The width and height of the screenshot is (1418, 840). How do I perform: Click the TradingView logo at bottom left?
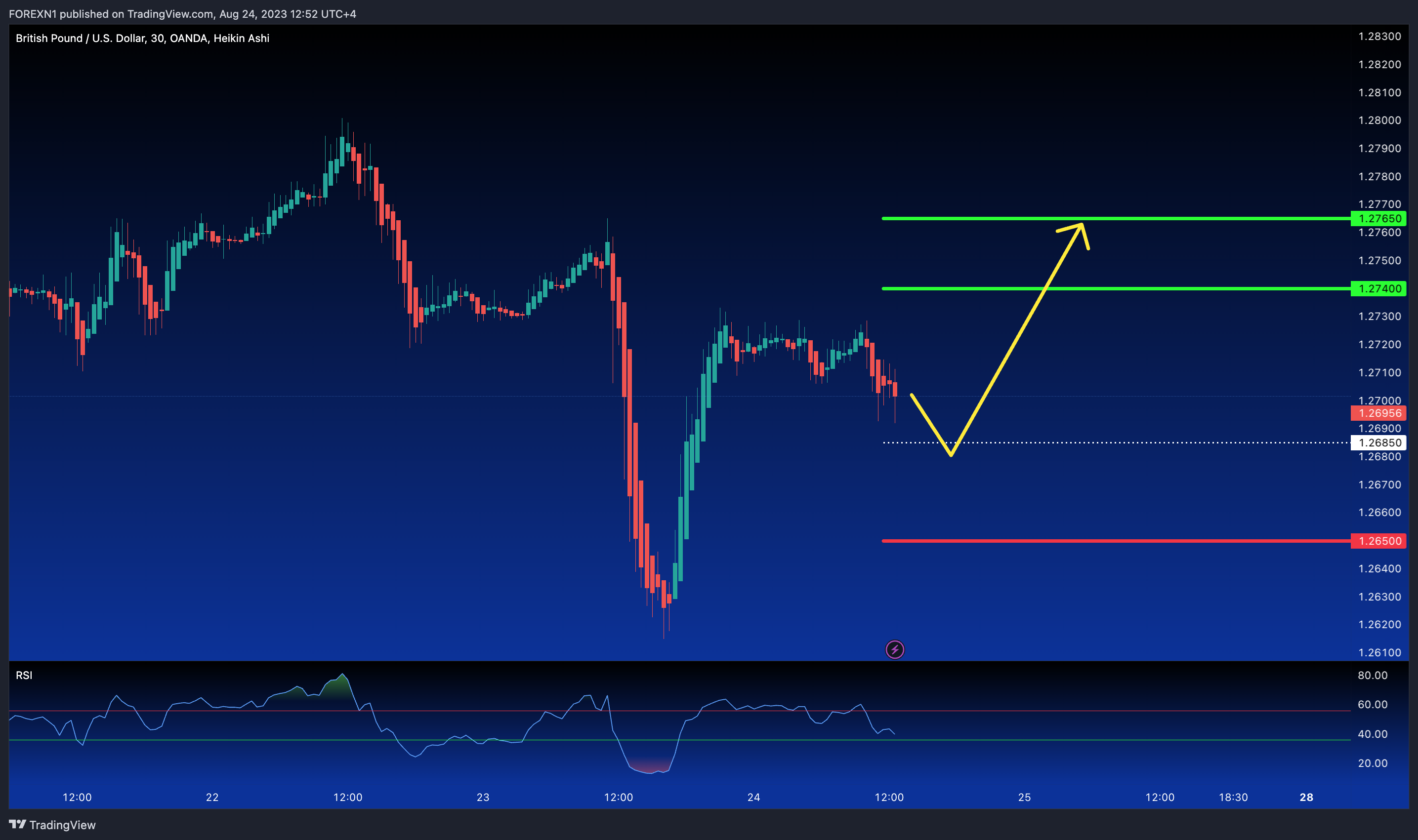(x=52, y=825)
